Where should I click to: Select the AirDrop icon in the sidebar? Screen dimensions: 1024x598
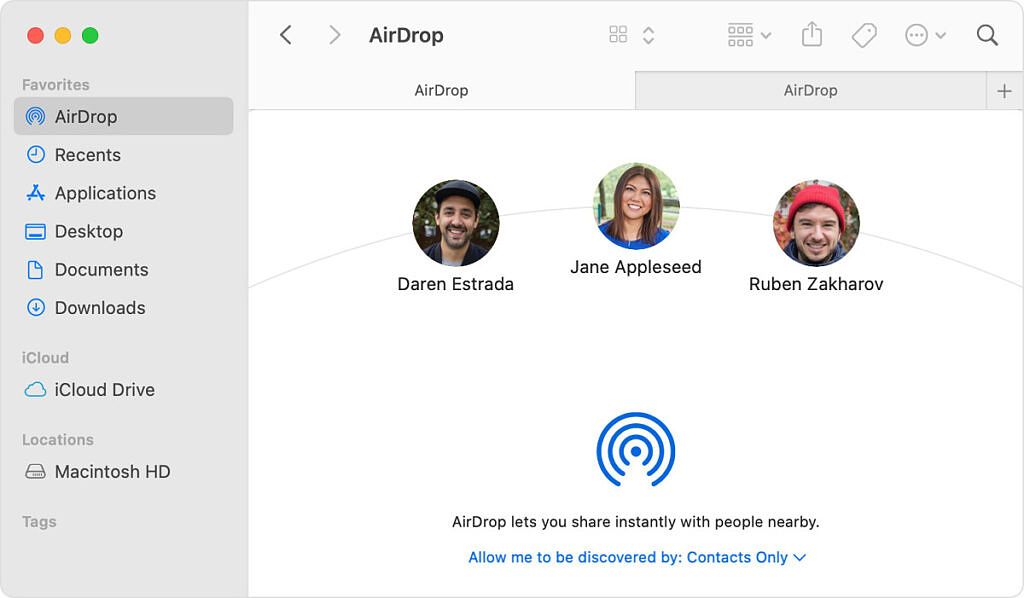point(37,116)
